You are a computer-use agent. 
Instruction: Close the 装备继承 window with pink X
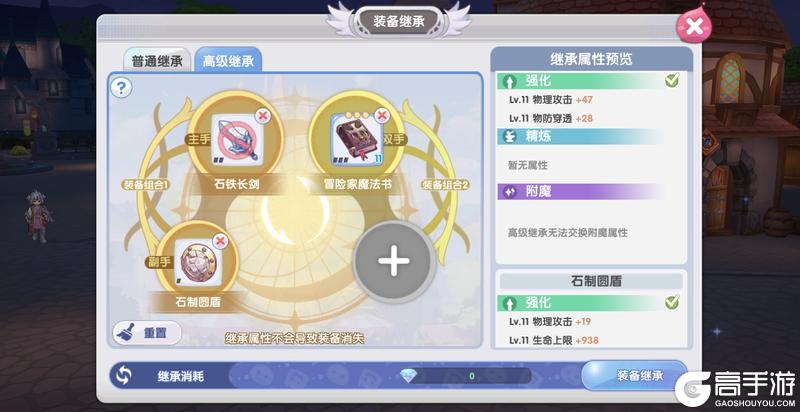pyautogui.click(x=693, y=25)
